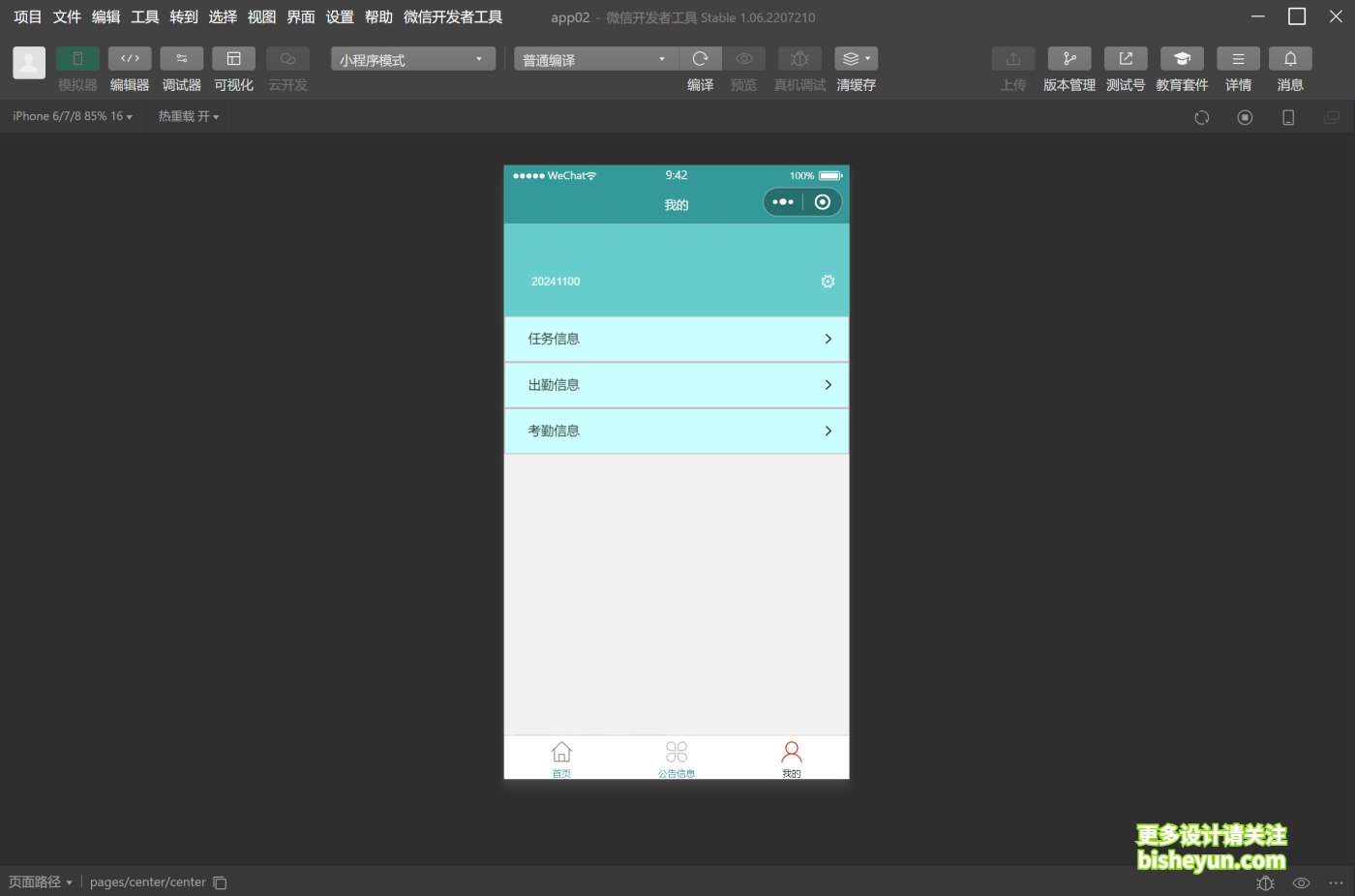Open the 页面路径 page path dropdown
This screenshot has width=1355, height=896.
click(41, 882)
